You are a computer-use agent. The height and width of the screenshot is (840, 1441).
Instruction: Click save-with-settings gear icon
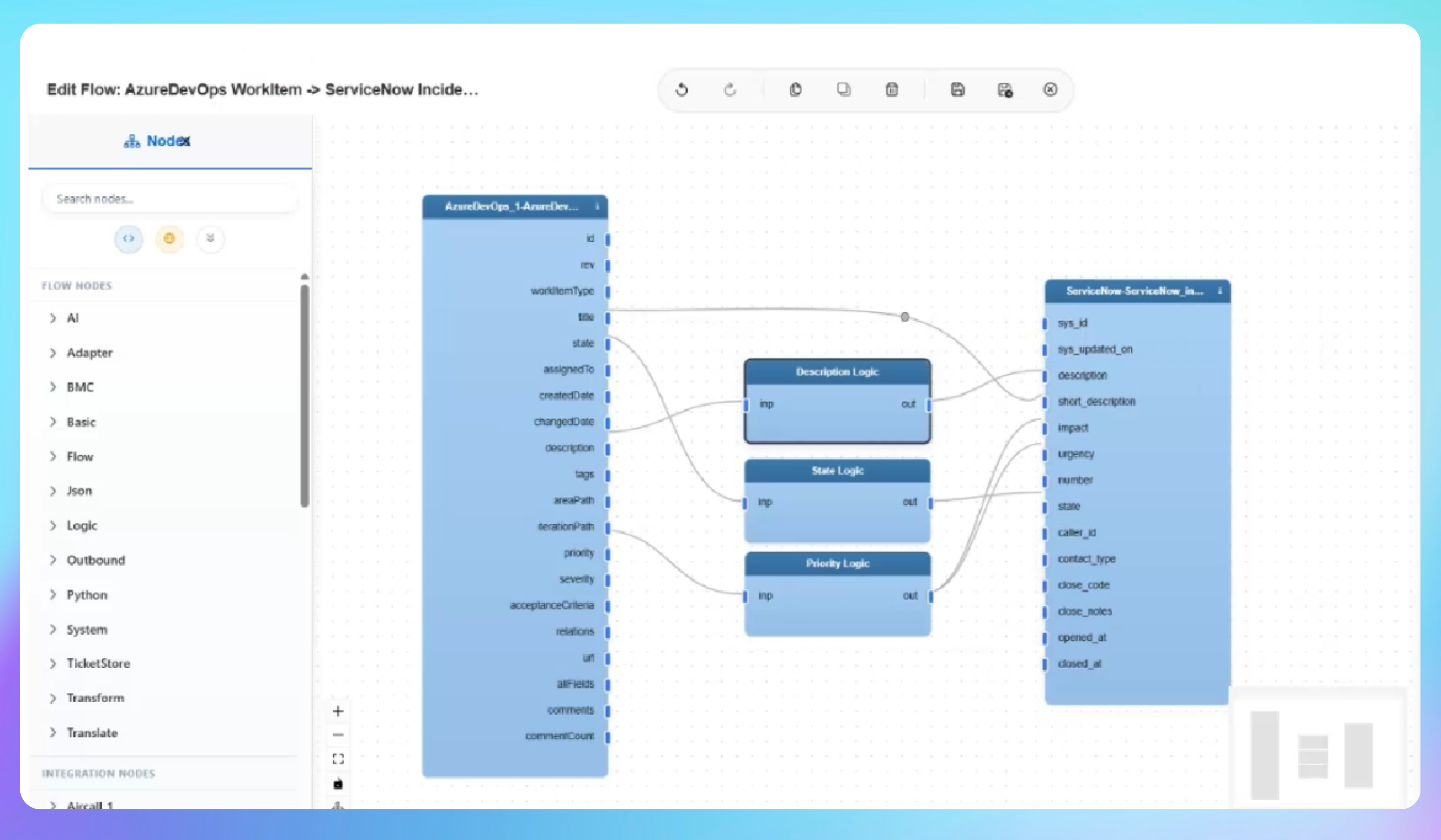click(x=1005, y=90)
